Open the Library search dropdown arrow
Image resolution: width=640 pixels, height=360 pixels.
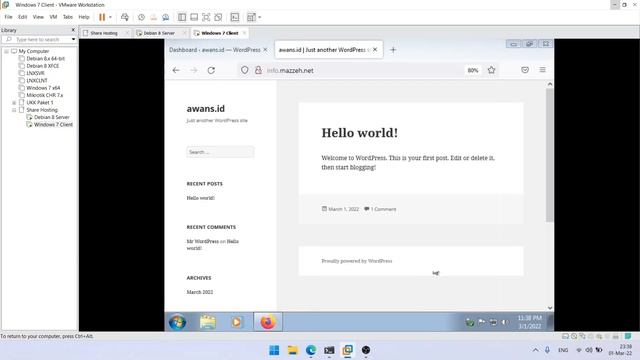pyautogui.click(x=73, y=40)
